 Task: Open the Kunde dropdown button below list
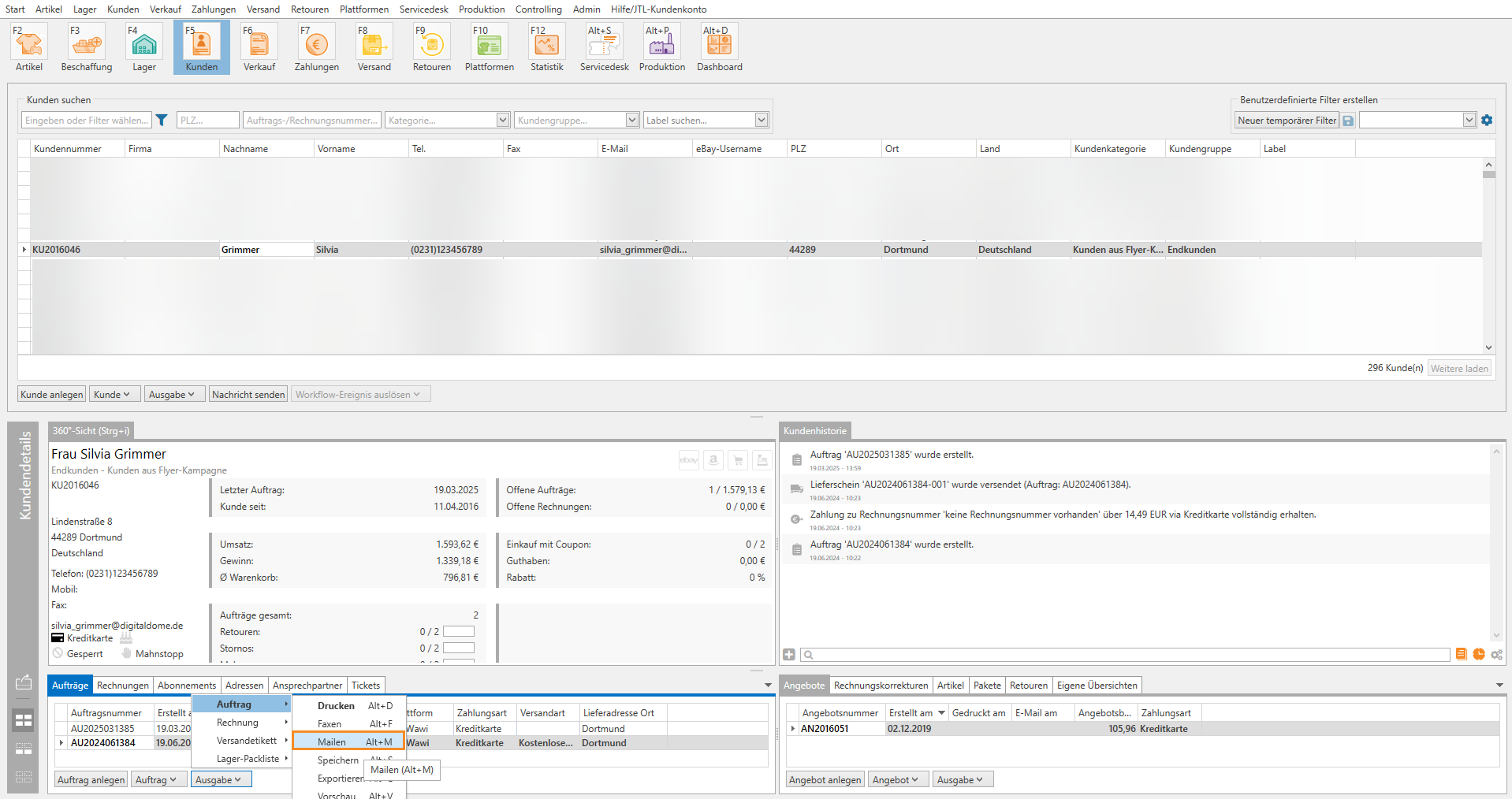(x=112, y=395)
